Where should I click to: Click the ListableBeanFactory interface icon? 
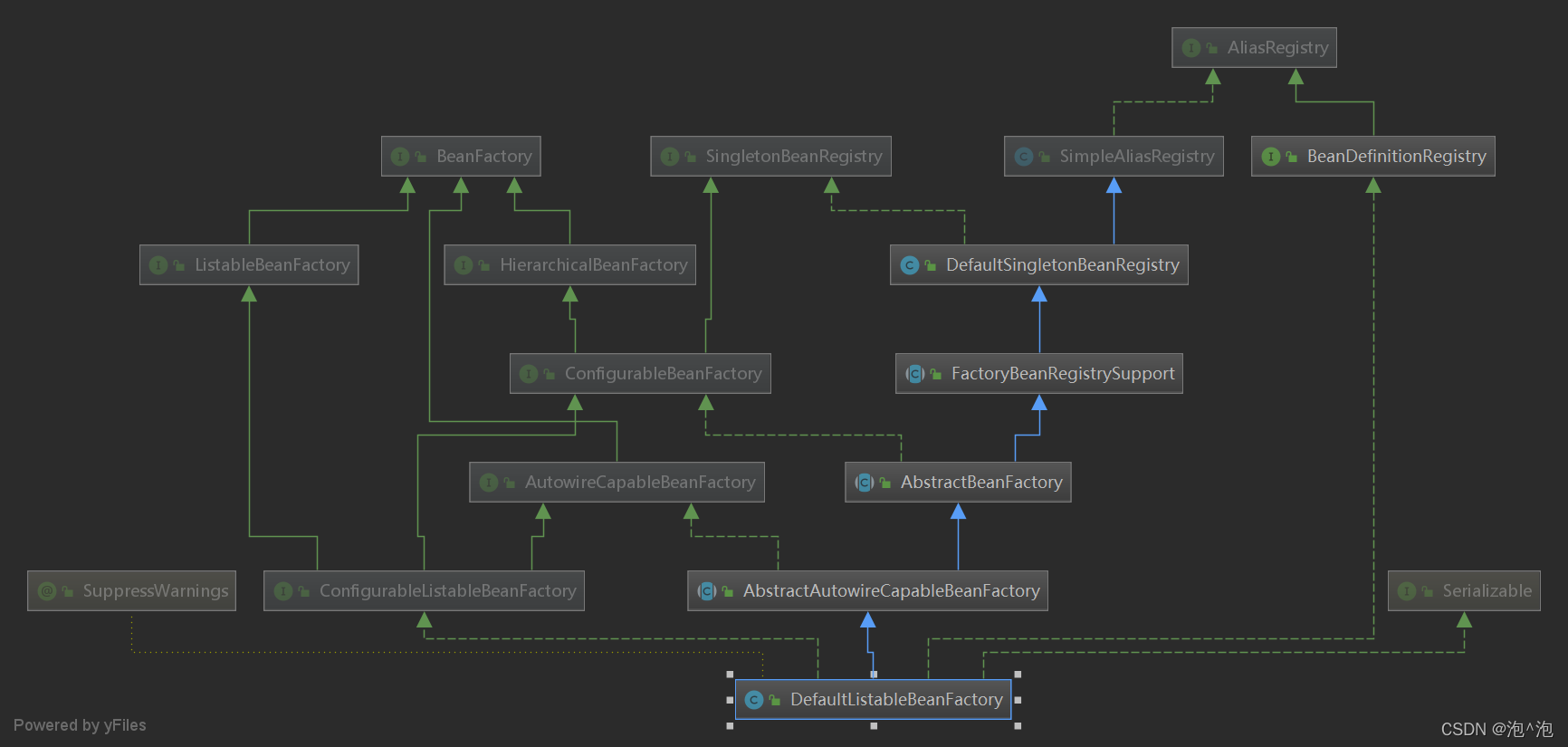pos(158,265)
